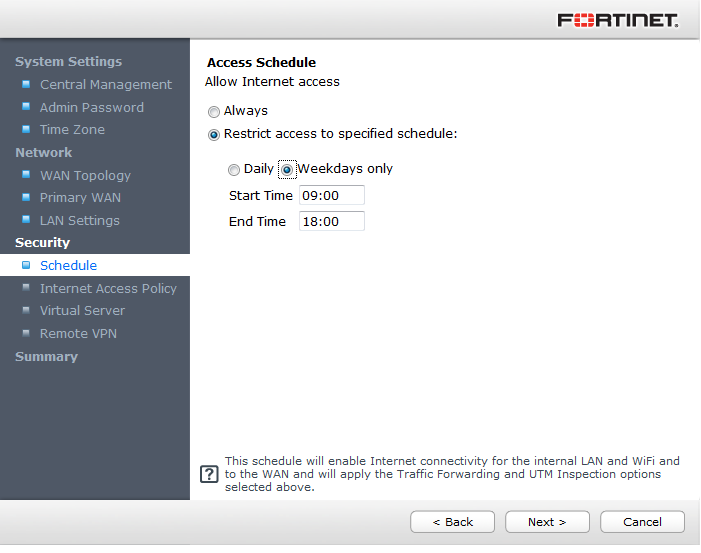Click the Next button
Image resolution: width=701 pixels, height=553 pixels.
(x=547, y=522)
